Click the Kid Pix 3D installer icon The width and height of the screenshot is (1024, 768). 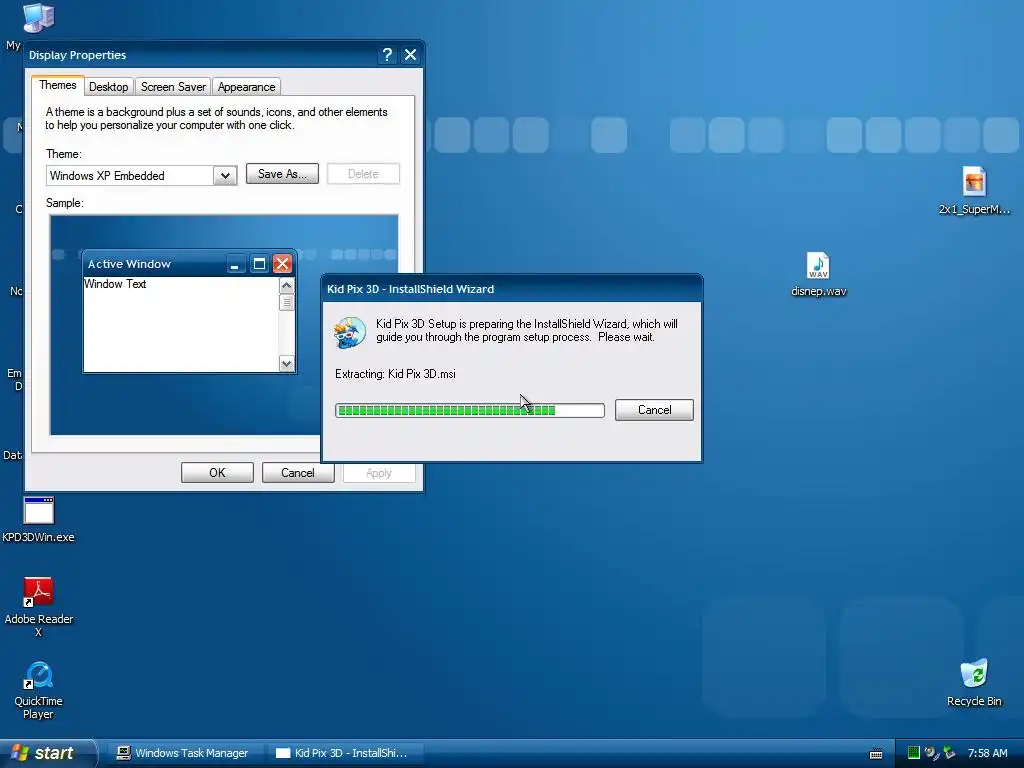[x=349, y=332]
